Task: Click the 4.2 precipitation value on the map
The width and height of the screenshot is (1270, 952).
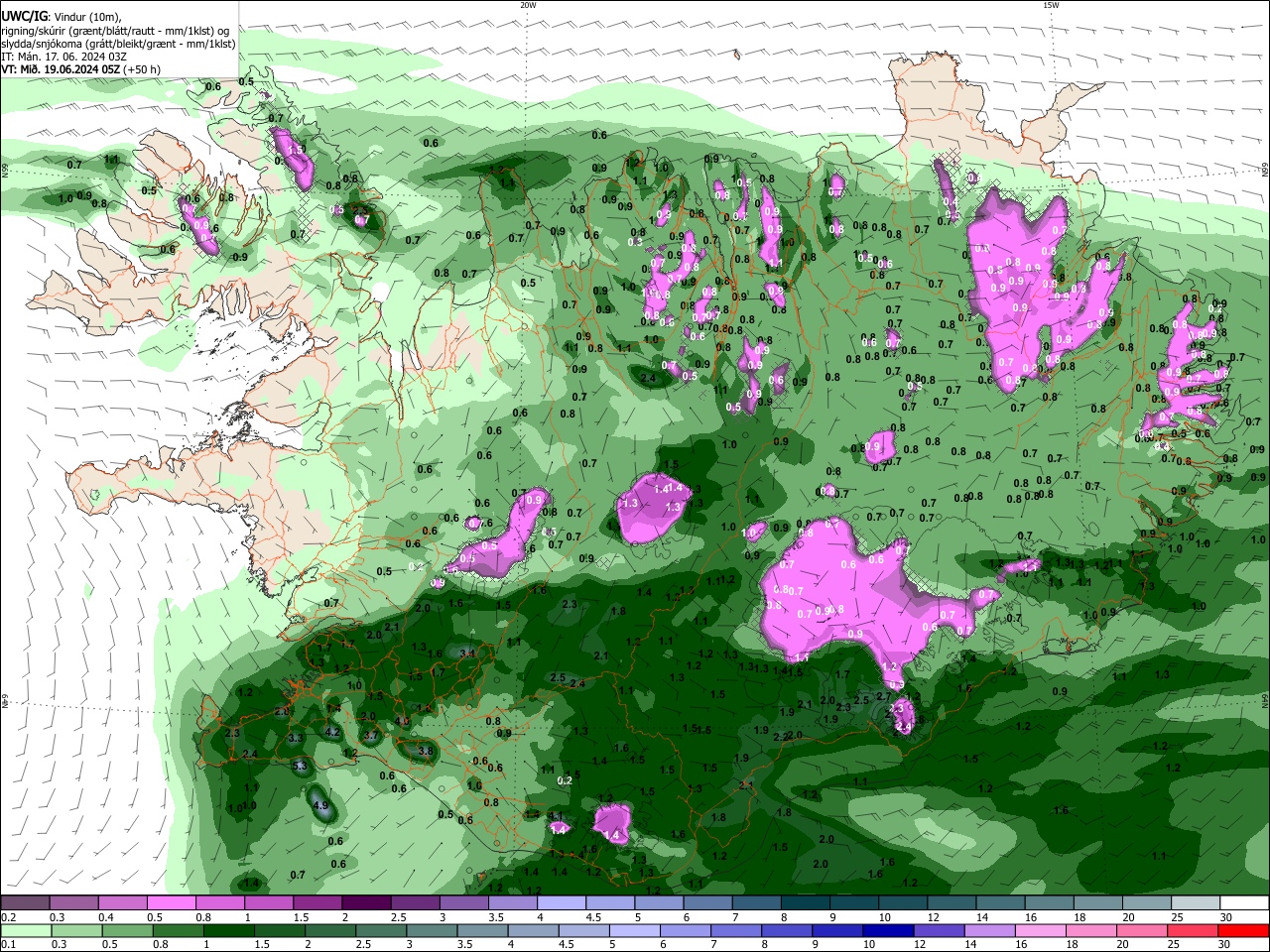Action: (332, 732)
